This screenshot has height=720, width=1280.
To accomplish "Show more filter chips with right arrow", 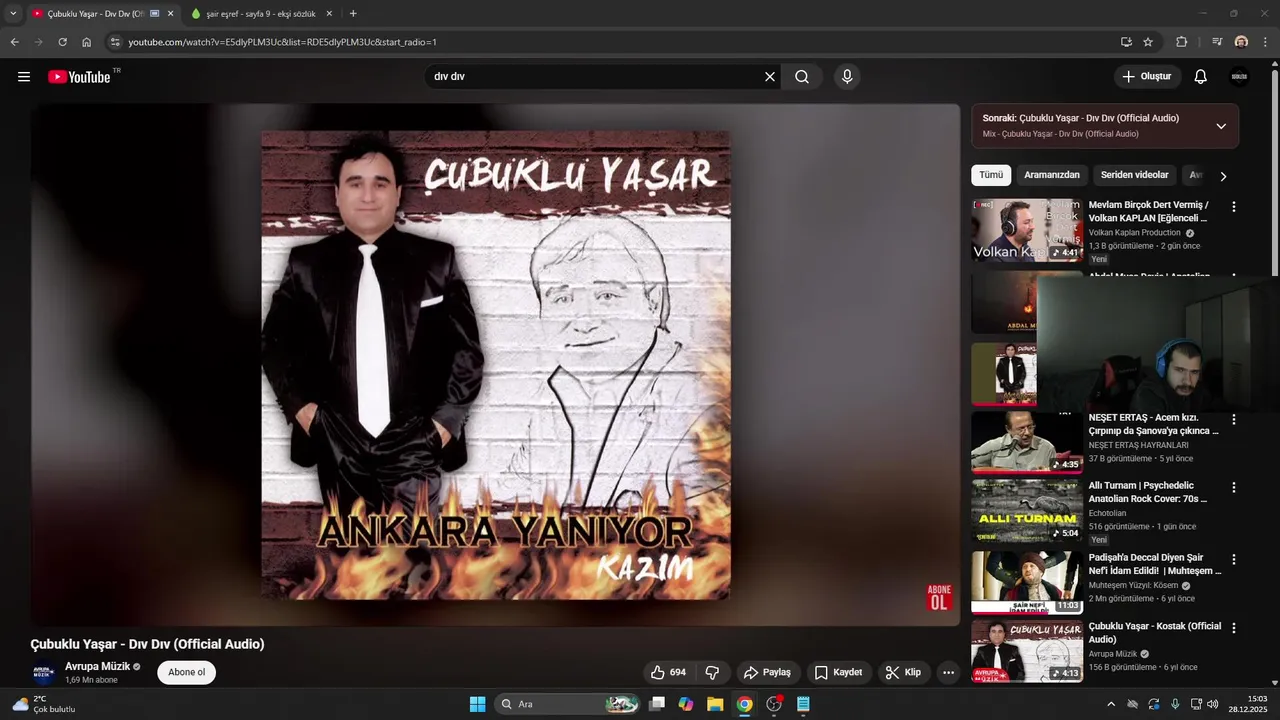I will click(x=1222, y=176).
